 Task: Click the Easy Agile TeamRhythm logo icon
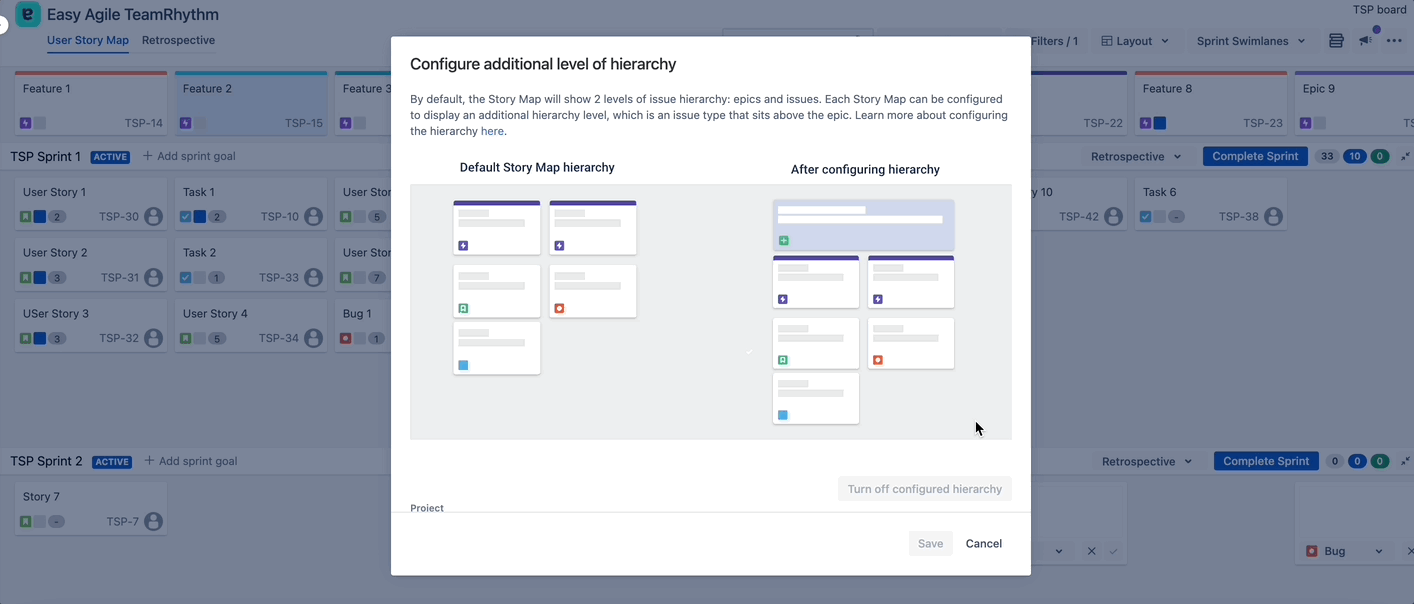point(28,14)
